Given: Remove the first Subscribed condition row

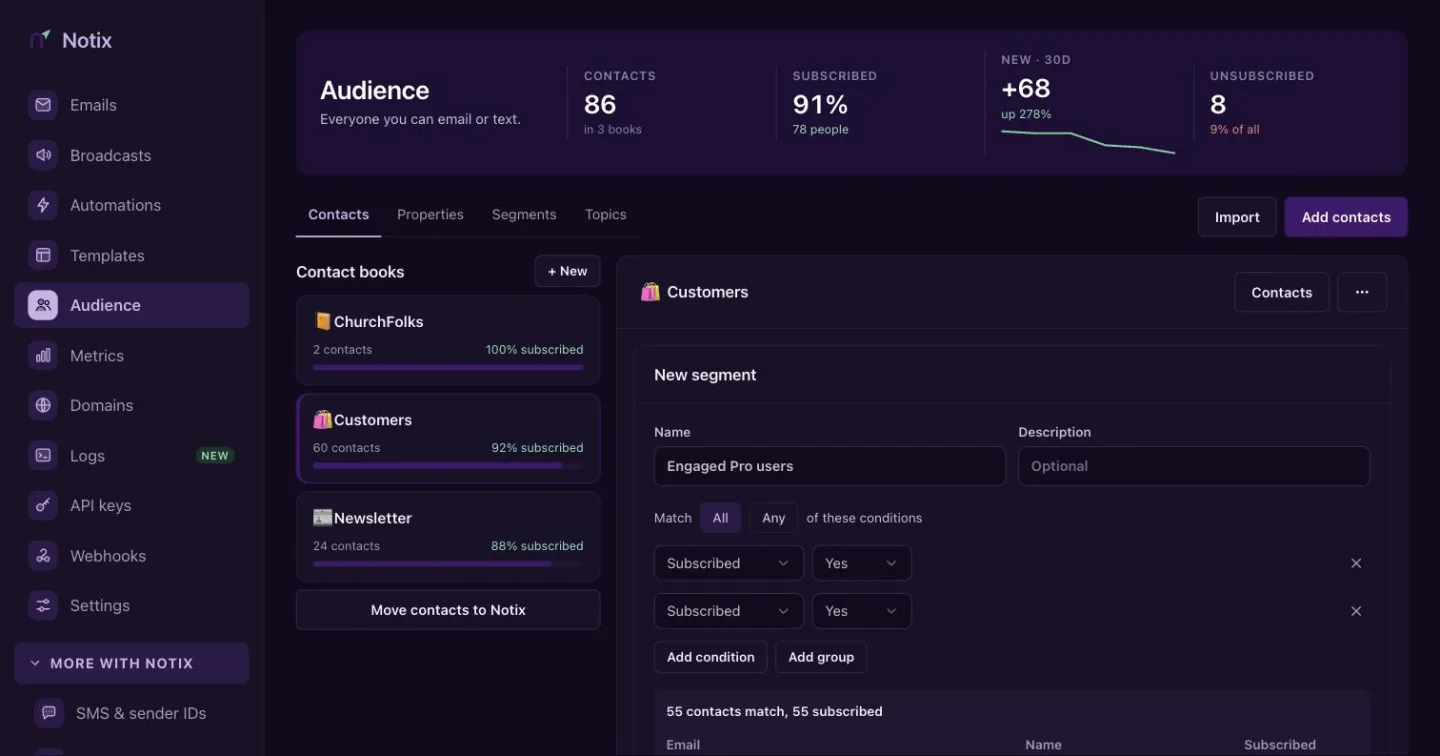Looking at the screenshot, I should (1356, 563).
